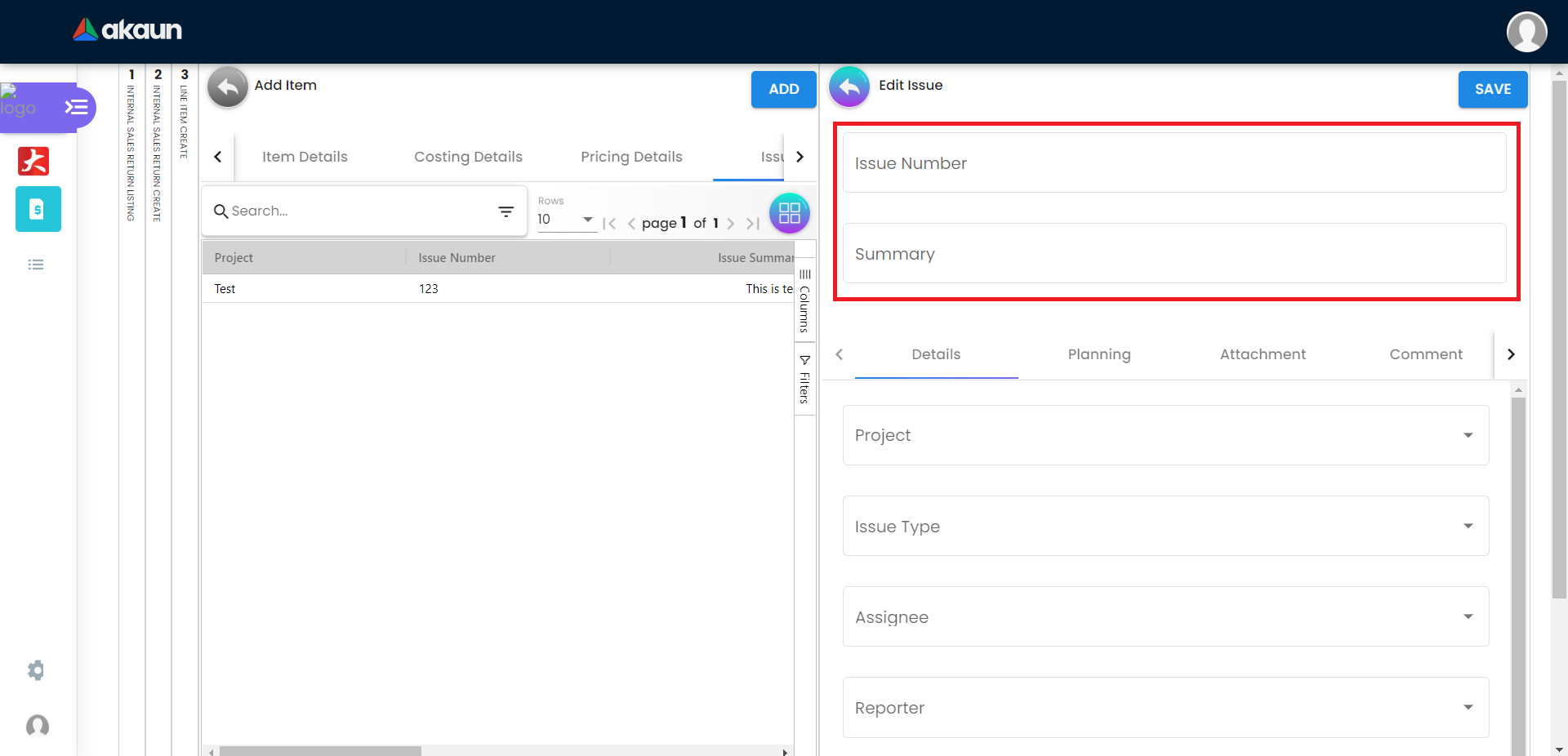
Task: Select the teal invoice document sidebar icon
Action: coord(38,209)
